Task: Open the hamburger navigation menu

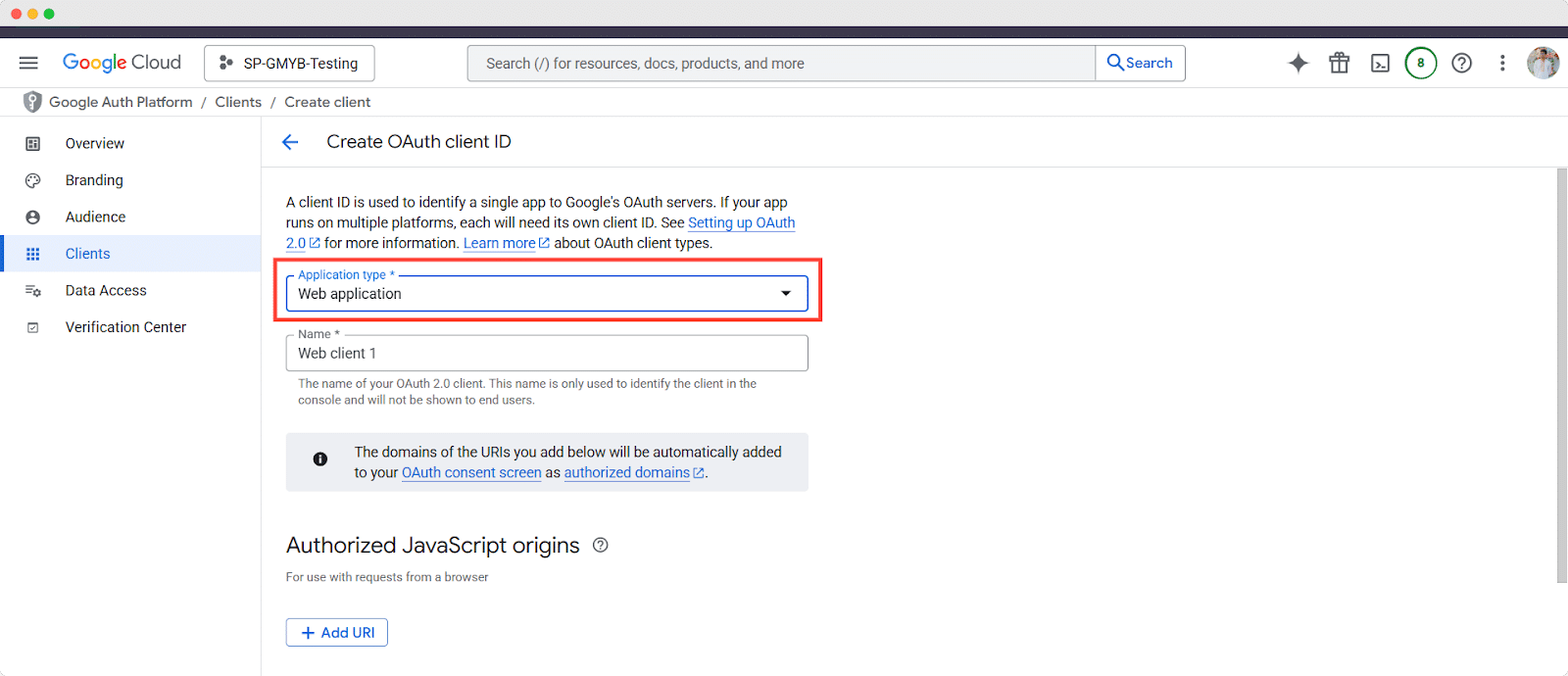Action: pos(28,63)
